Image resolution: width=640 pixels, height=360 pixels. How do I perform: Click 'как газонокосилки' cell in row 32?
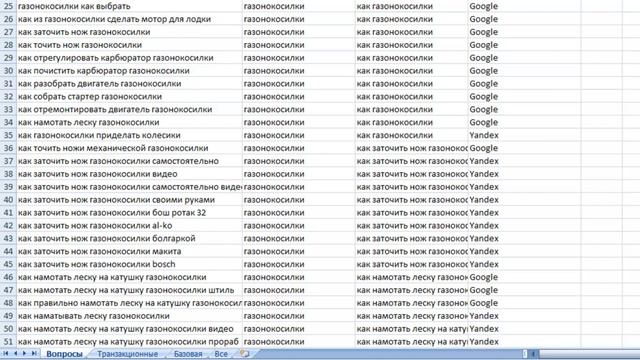pos(411,97)
